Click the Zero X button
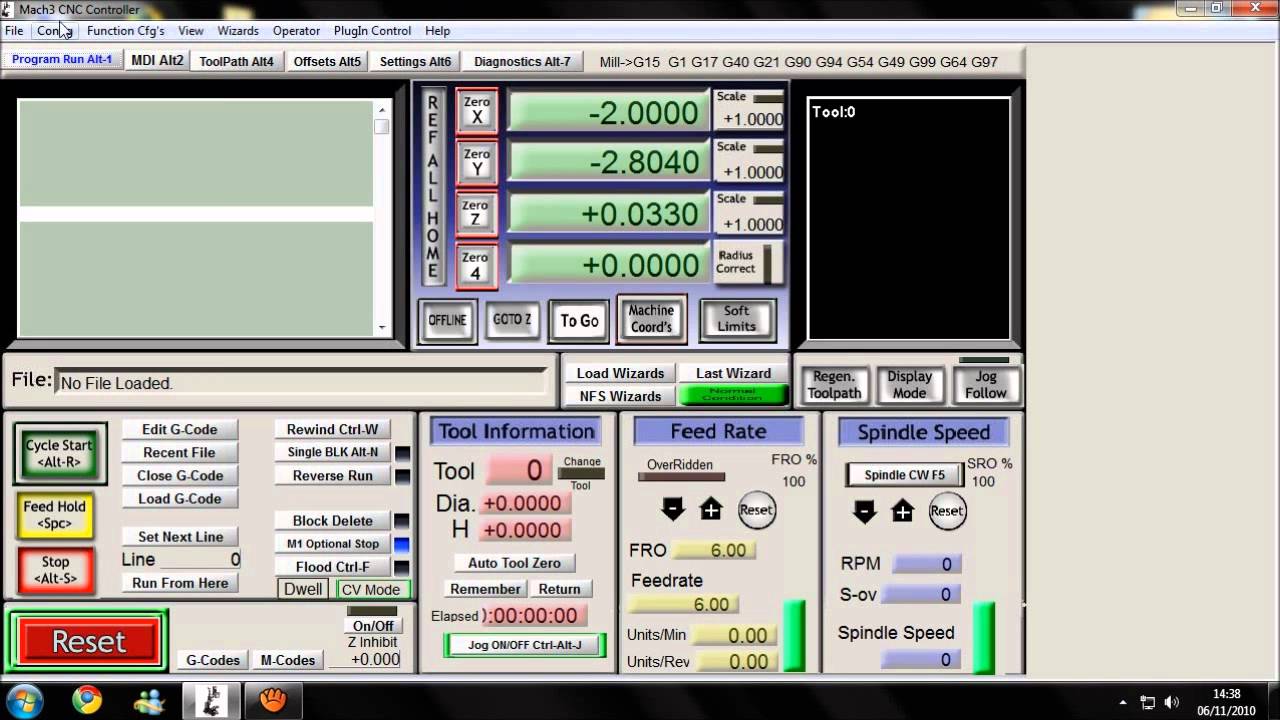1280x720 pixels. (x=477, y=111)
